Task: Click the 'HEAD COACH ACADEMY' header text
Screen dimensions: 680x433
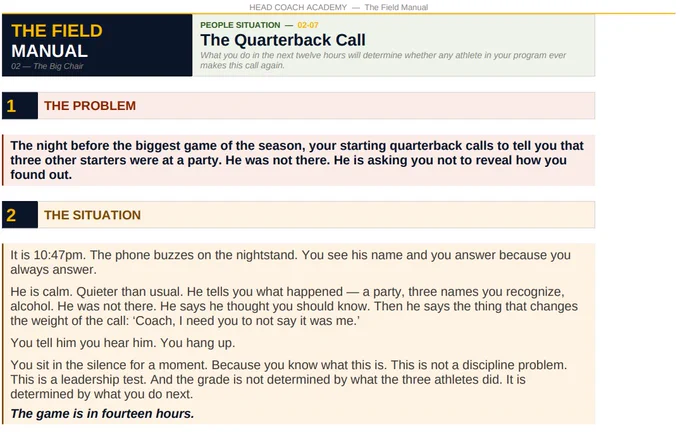Action: pos(298,7)
